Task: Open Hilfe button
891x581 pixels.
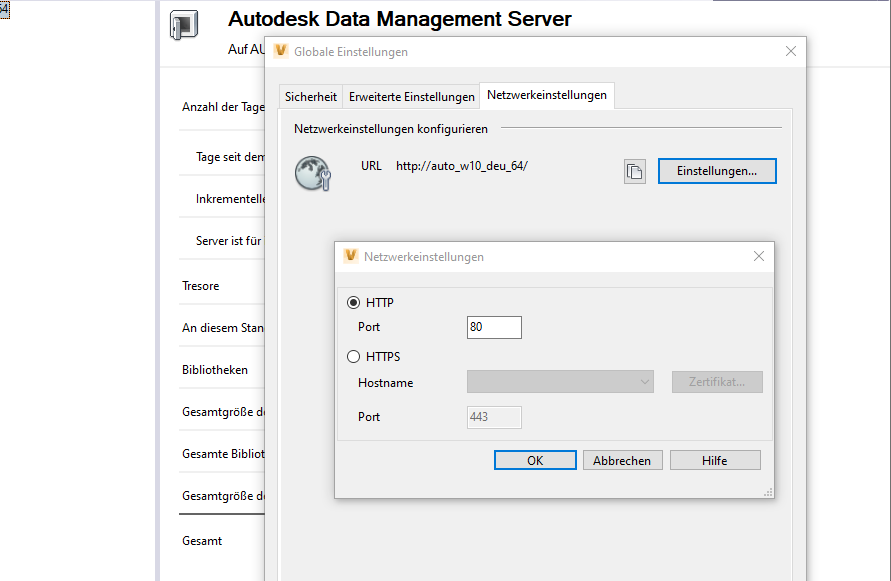Action: pos(715,460)
